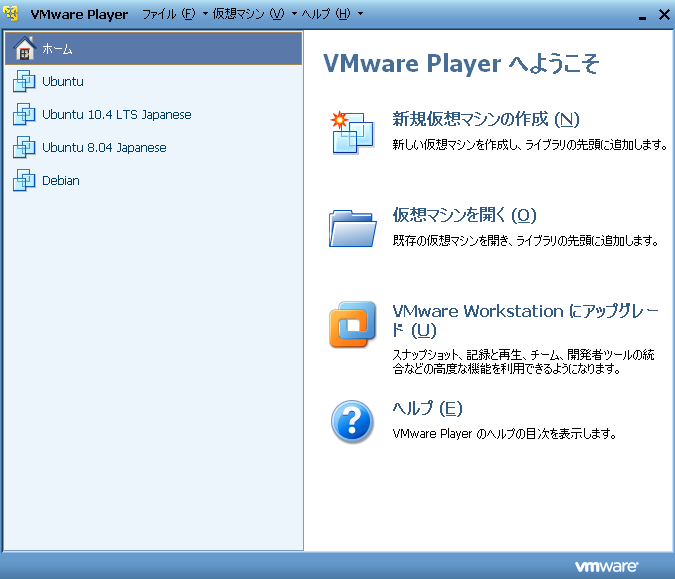Click the vmware logo in bottom bar
675x579 pixels.
(x=607, y=566)
